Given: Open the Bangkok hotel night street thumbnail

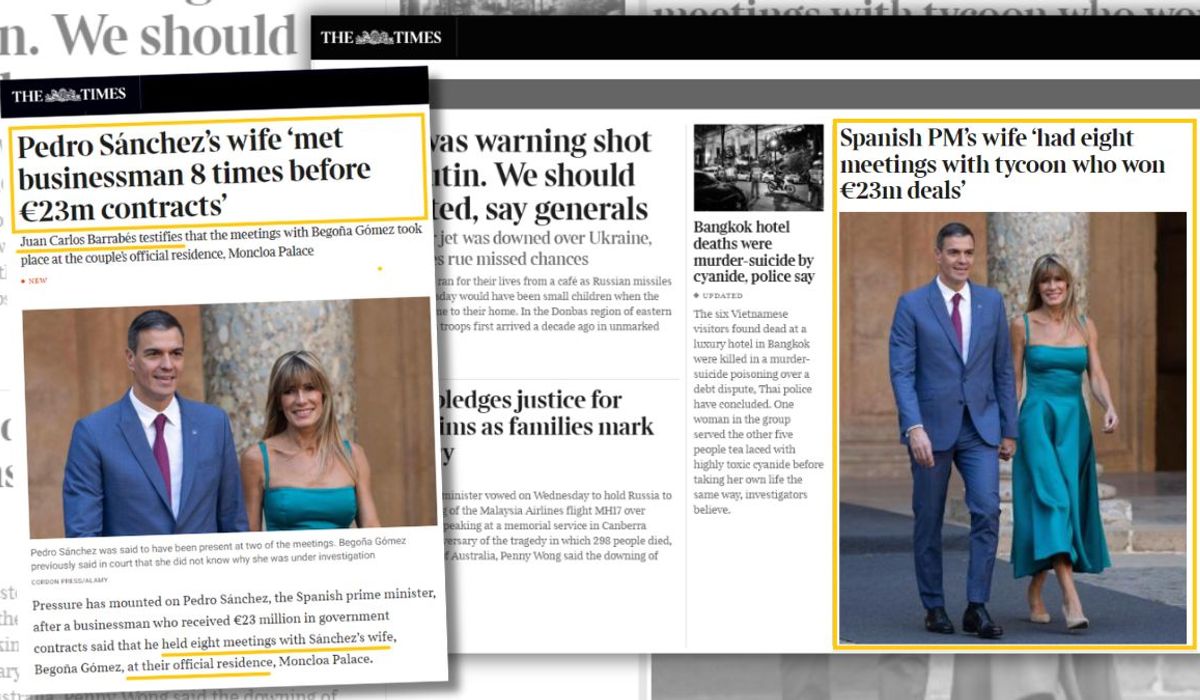Looking at the screenshot, I should (x=758, y=167).
